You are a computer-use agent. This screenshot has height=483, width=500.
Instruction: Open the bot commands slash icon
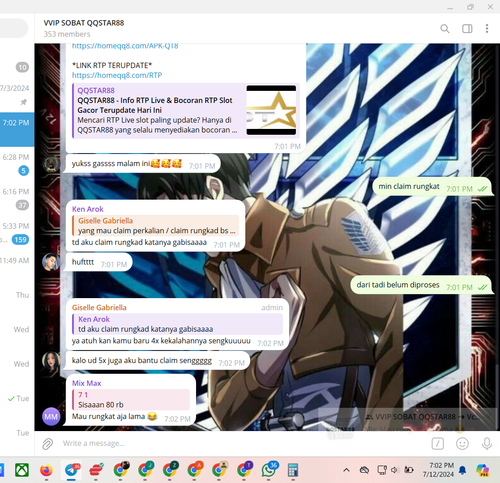coord(437,444)
